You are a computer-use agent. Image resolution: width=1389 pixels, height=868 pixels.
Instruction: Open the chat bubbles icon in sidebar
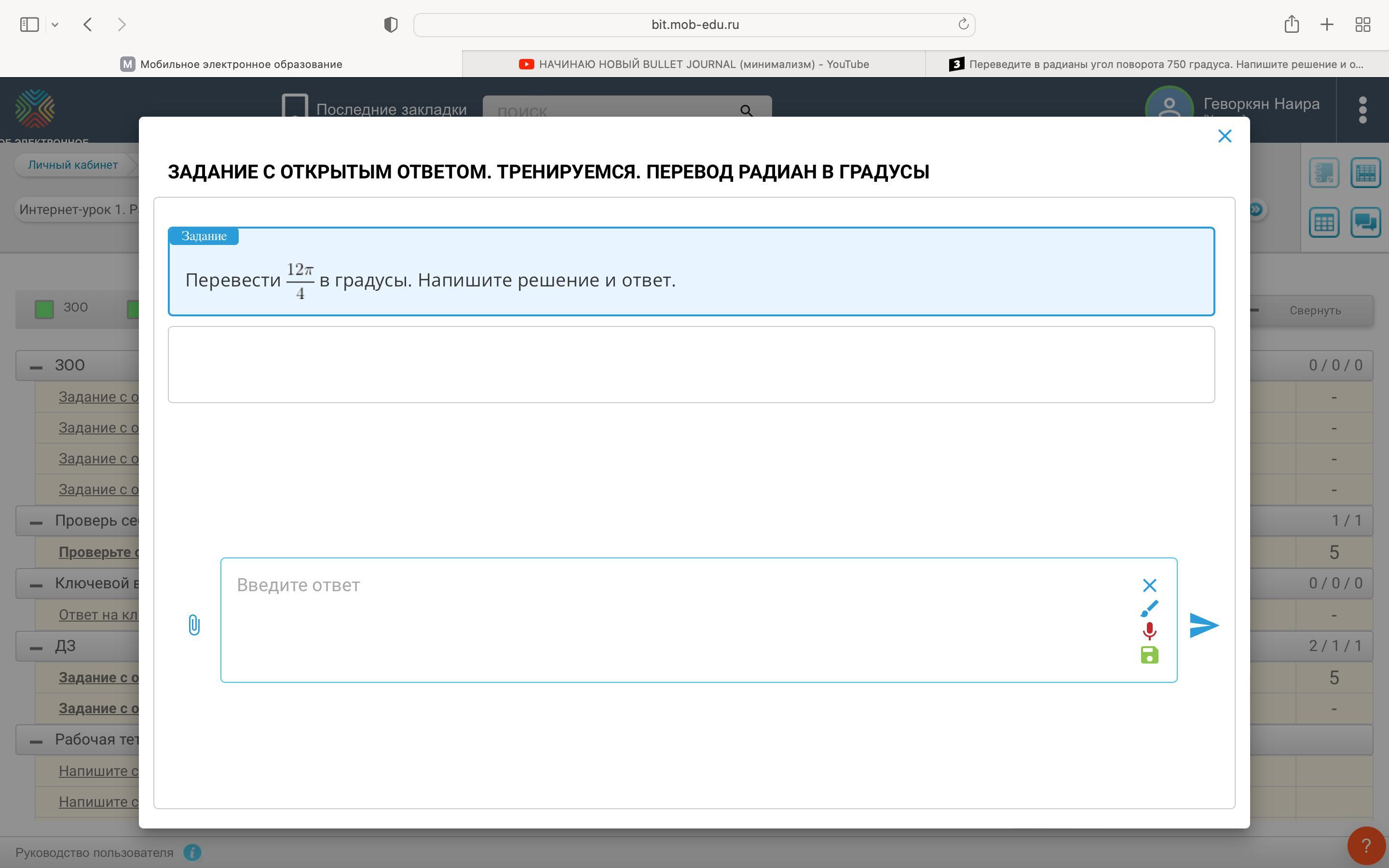pos(1365,222)
